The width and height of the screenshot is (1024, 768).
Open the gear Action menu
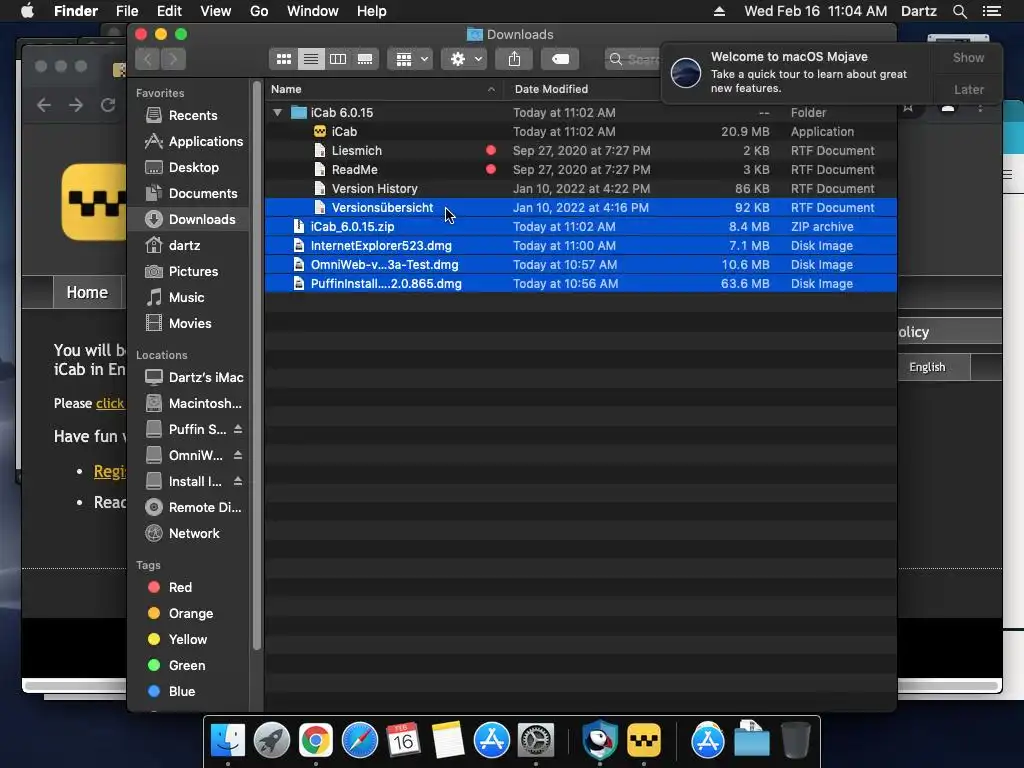click(464, 59)
